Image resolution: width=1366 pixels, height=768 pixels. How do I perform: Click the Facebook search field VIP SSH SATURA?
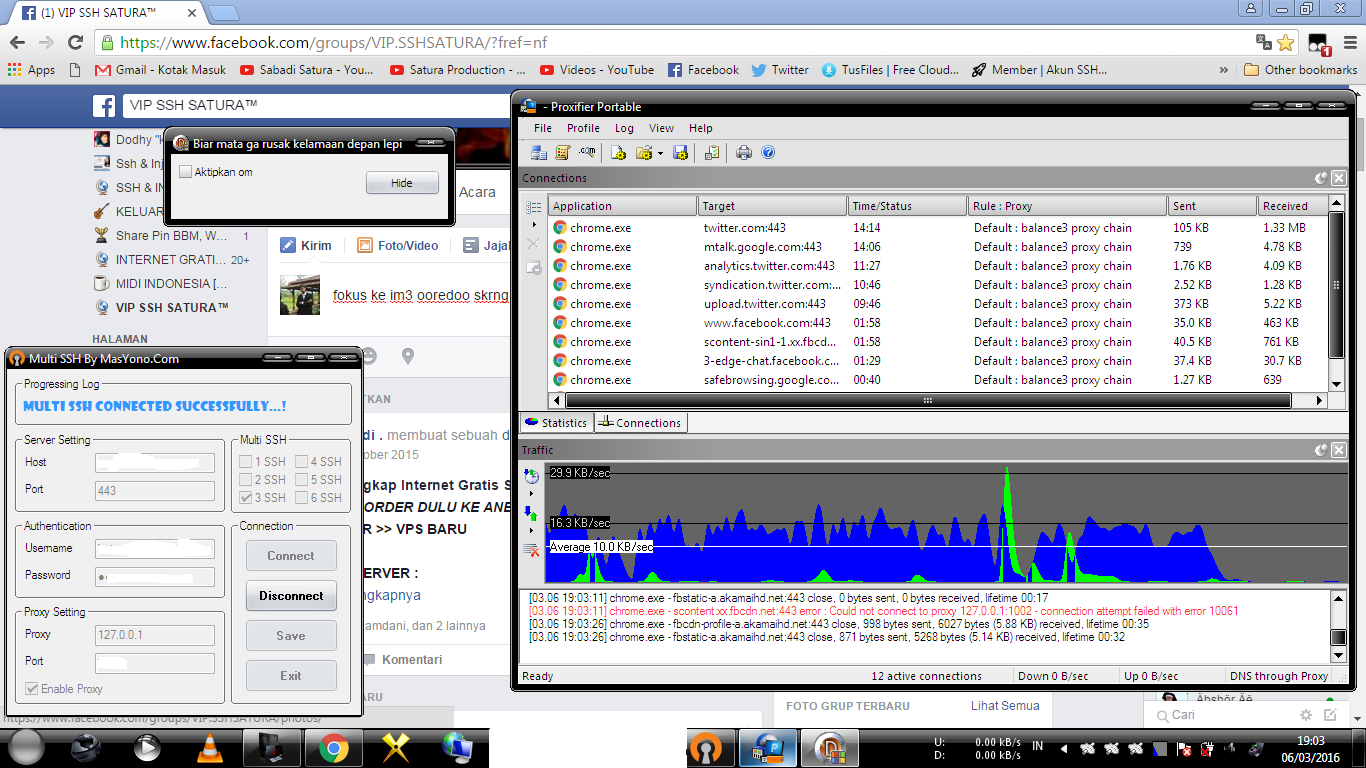(315, 105)
